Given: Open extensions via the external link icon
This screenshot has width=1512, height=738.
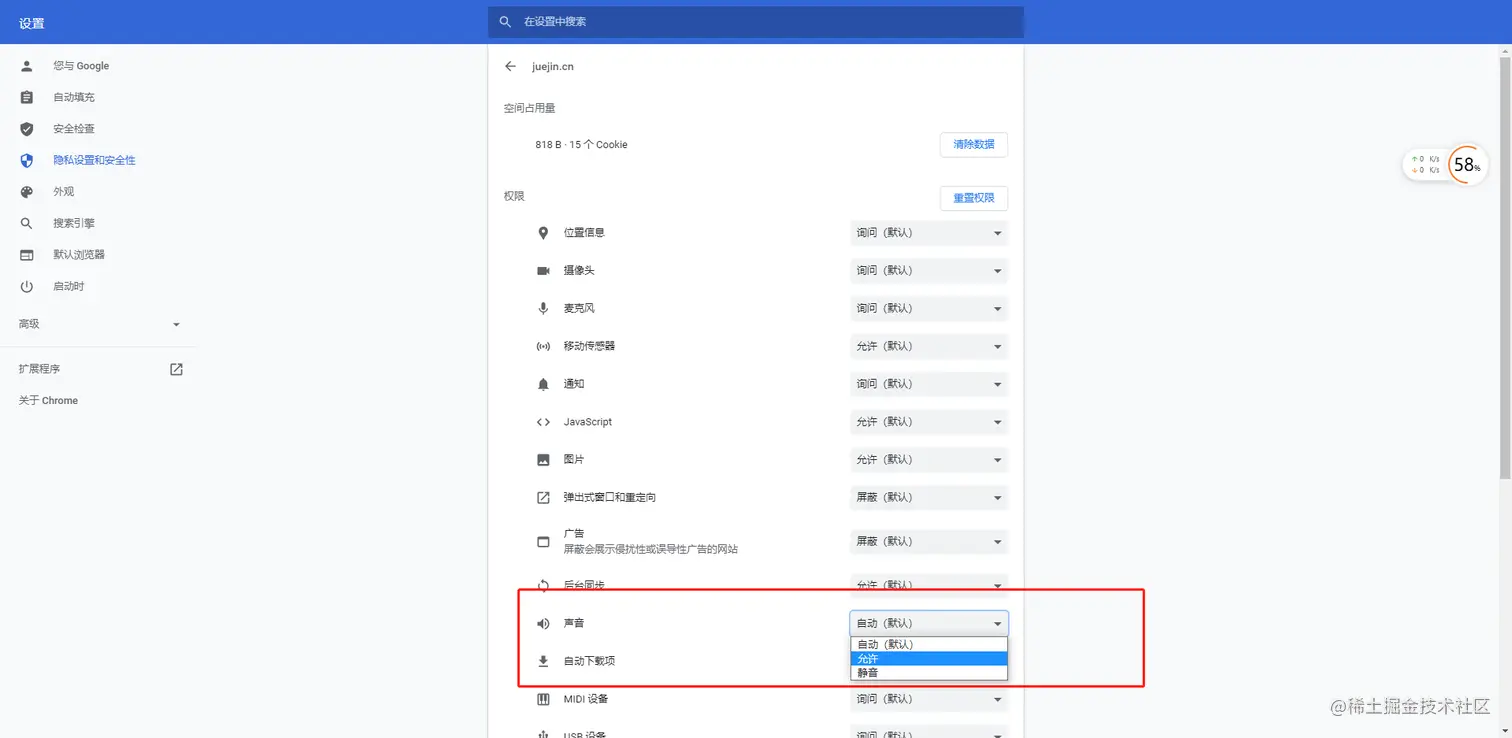Looking at the screenshot, I should (x=176, y=369).
